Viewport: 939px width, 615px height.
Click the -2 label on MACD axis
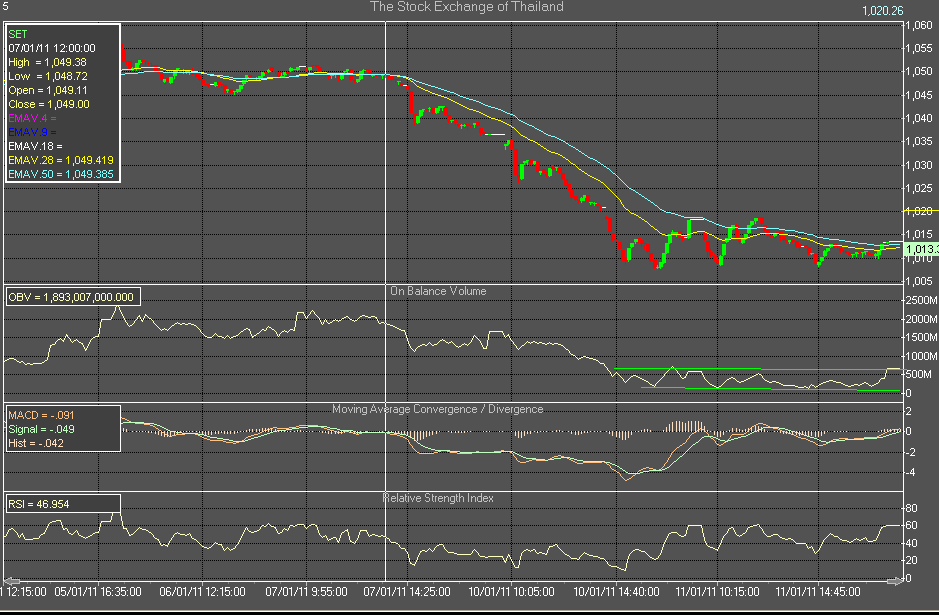point(908,452)
